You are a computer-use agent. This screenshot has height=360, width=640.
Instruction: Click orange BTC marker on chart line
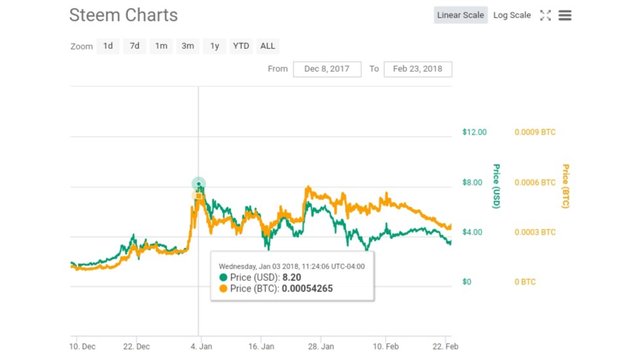coord(199,196)
